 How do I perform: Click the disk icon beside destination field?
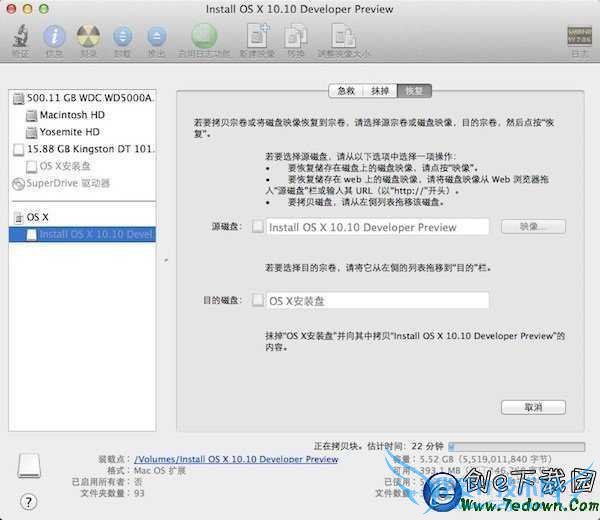click(x=258, y=300)
